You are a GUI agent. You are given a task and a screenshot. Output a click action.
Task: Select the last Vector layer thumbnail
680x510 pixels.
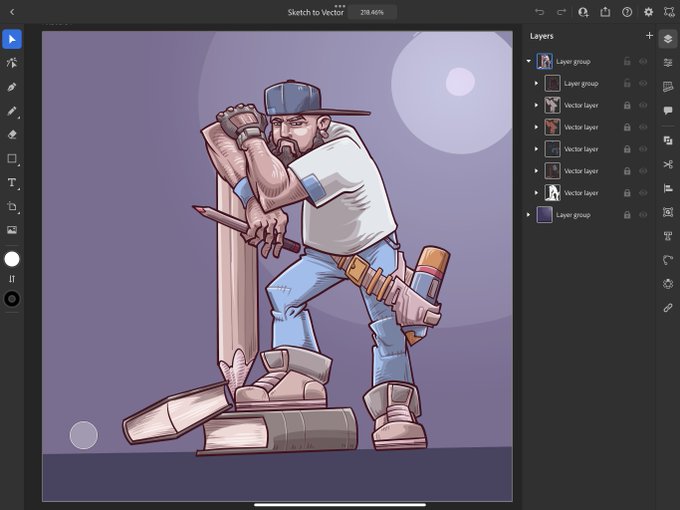(552, 193)
